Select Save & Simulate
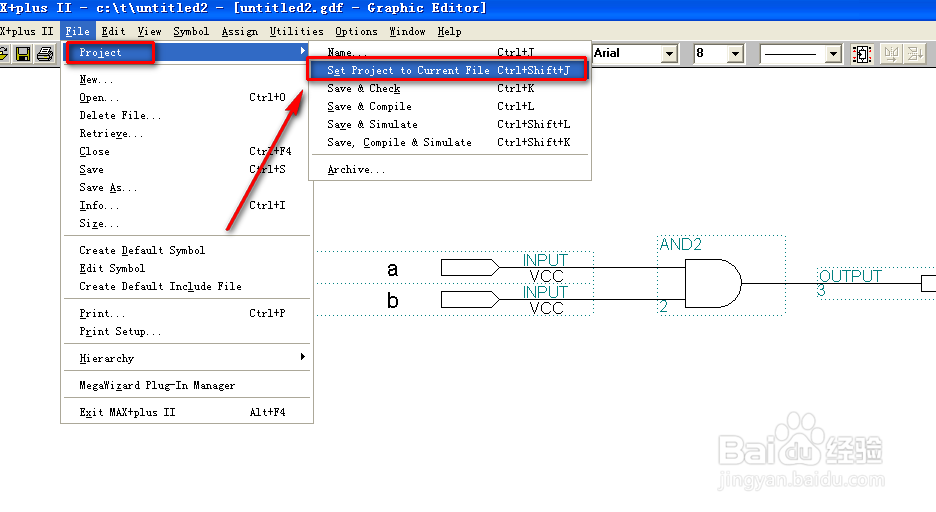The image size is (936, 512). tap(449, 124)
